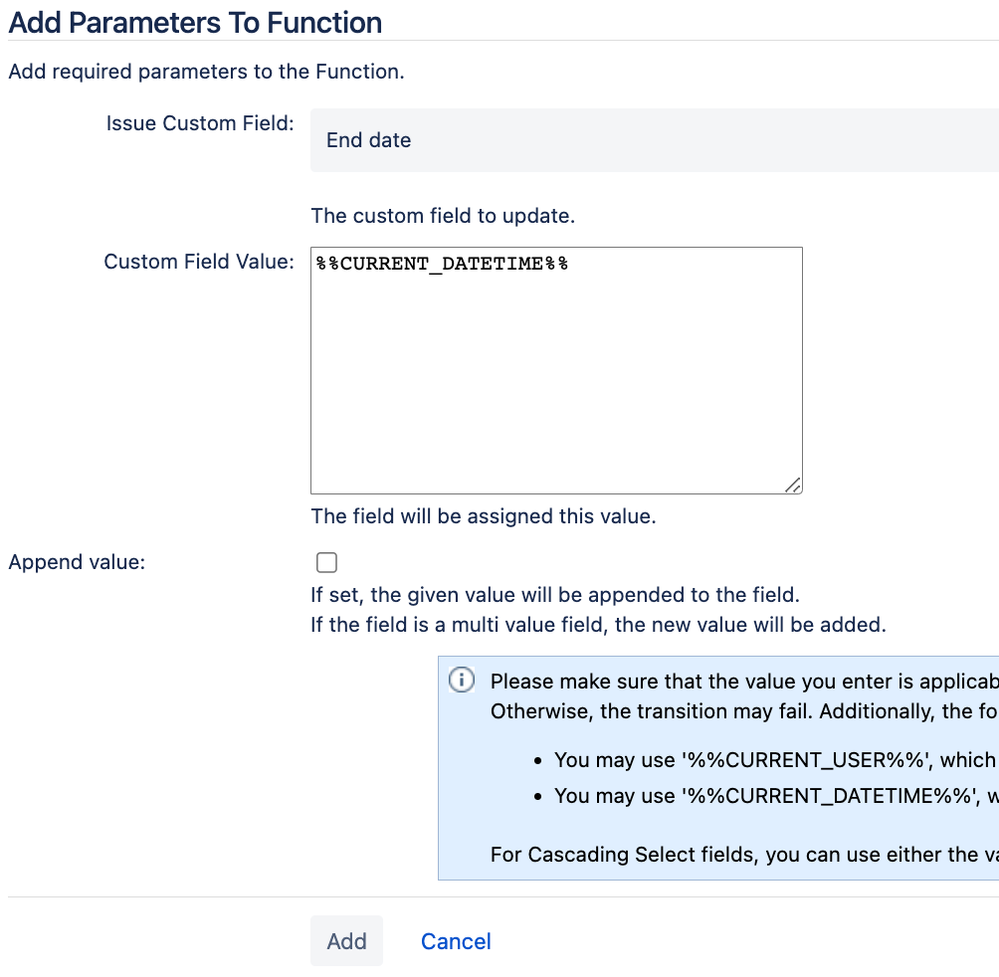Click the 'Custom Field Value:' label
This screenshot has width=999, height=977.
click(199, 261)
